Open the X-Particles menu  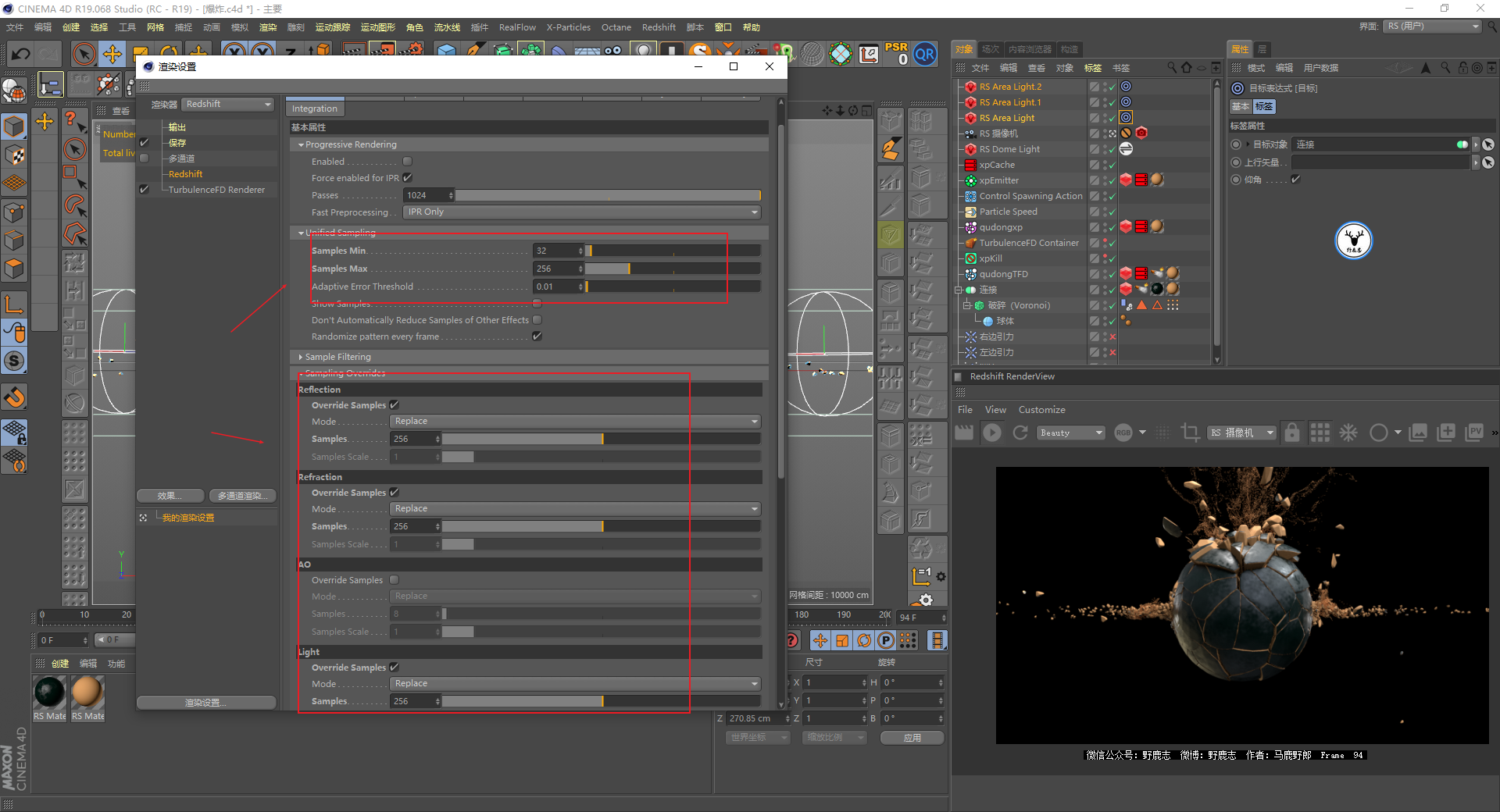pos(568,27)
